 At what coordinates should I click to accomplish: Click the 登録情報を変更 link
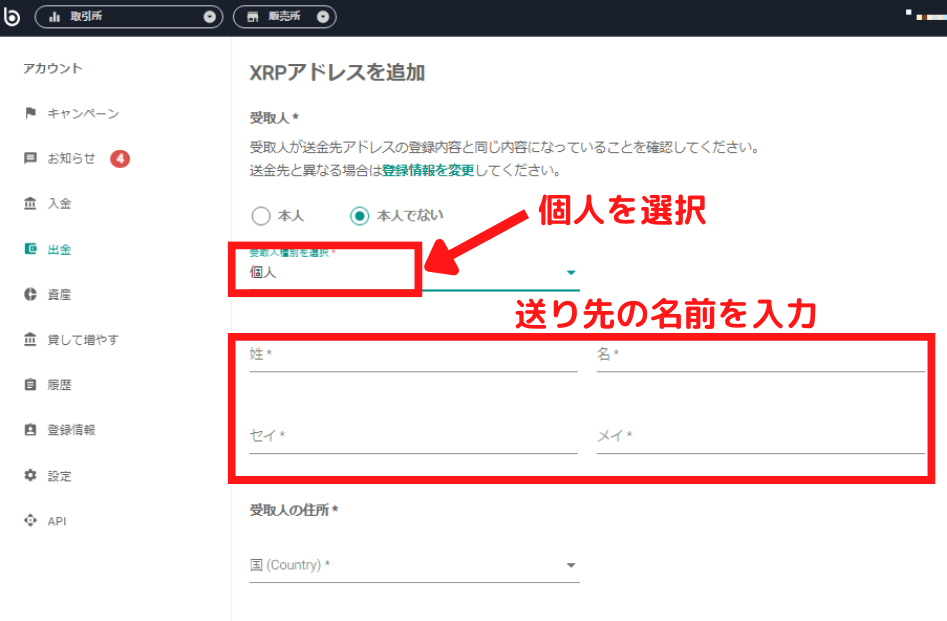[428, 170]
